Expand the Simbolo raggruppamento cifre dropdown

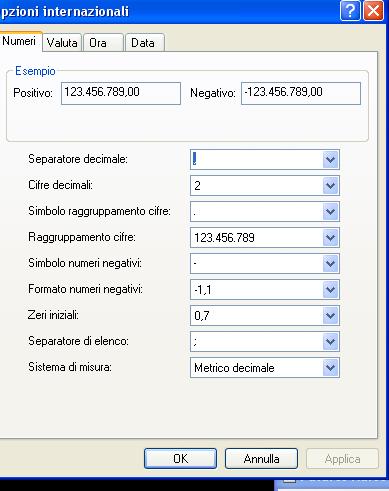click(x=330, y=211)
